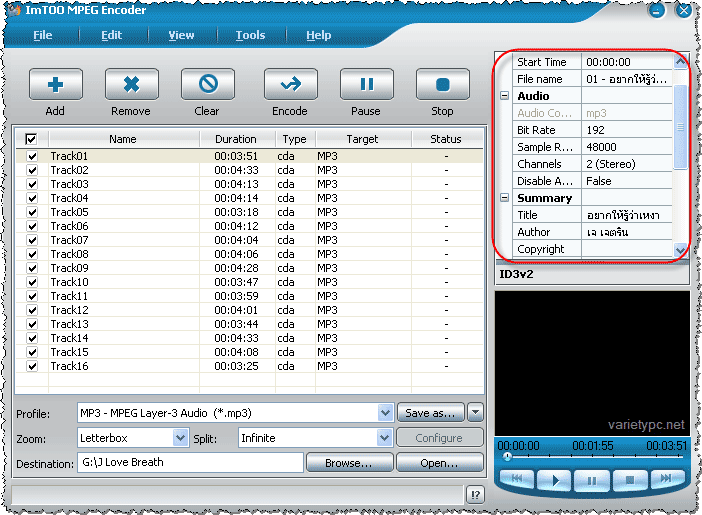This screenshot has width=702, height=515.
Task: Click the preview playback position slider thumb
Action: [x=507, y=457]
